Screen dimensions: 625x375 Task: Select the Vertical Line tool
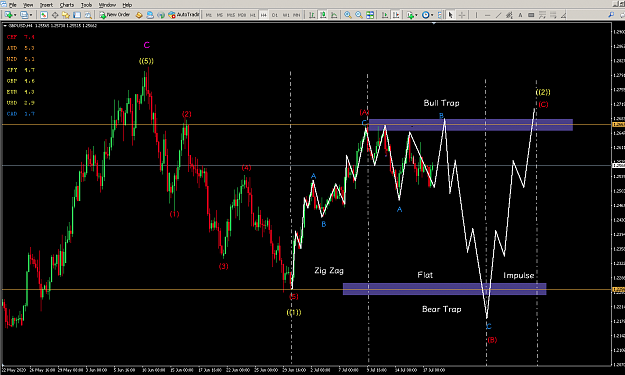(476, 15)
